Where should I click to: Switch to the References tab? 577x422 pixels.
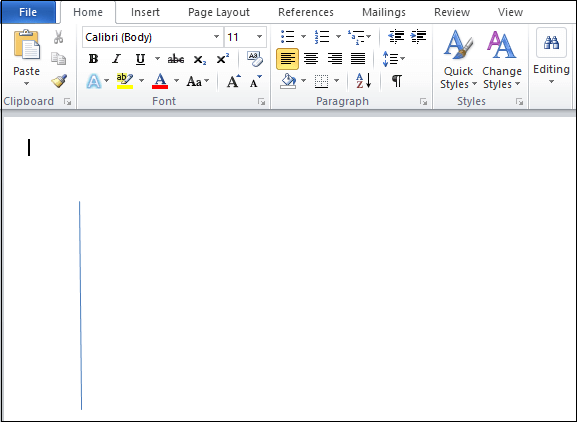(x=306, y=12)
